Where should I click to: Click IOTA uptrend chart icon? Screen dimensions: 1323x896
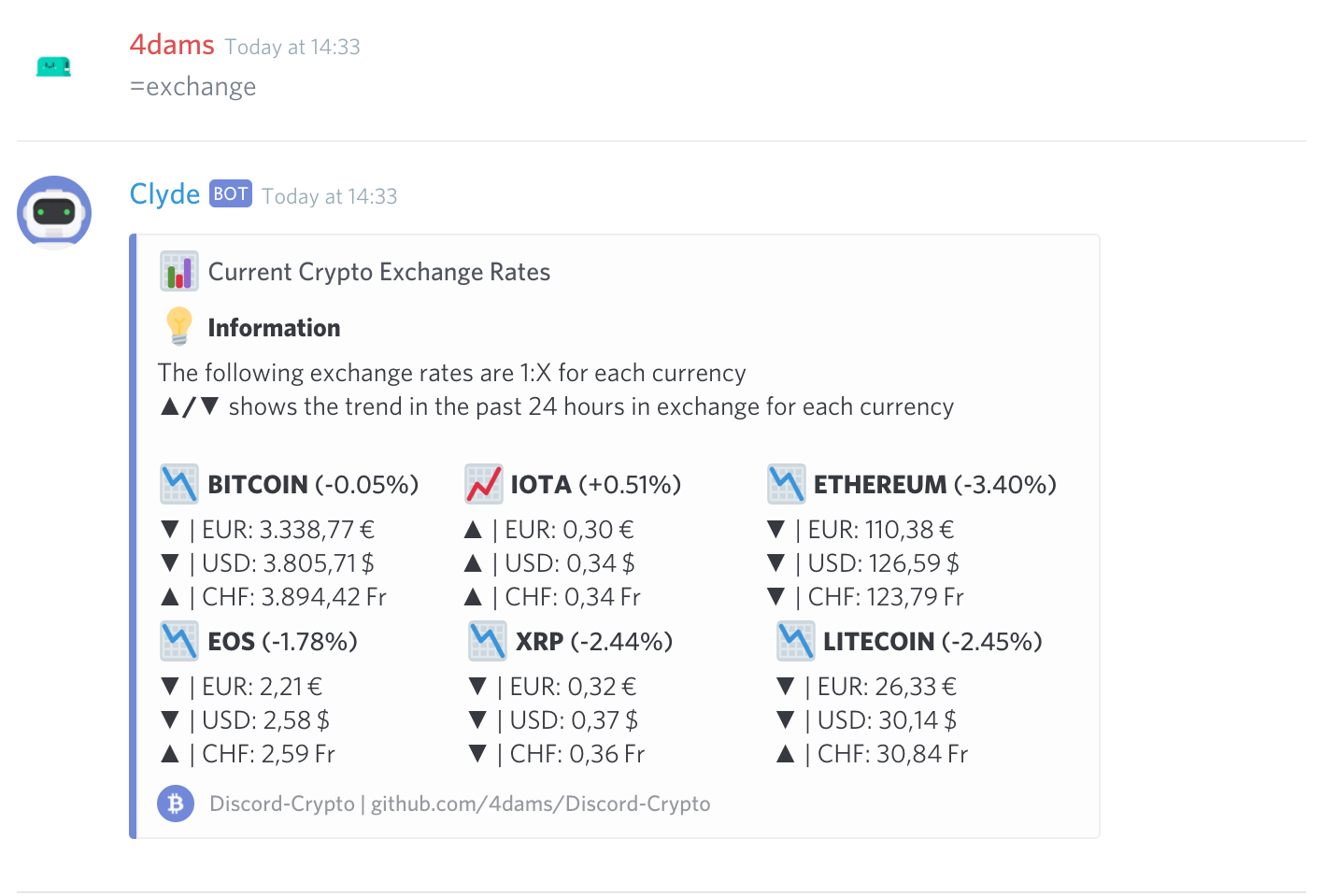click(484, 484)
